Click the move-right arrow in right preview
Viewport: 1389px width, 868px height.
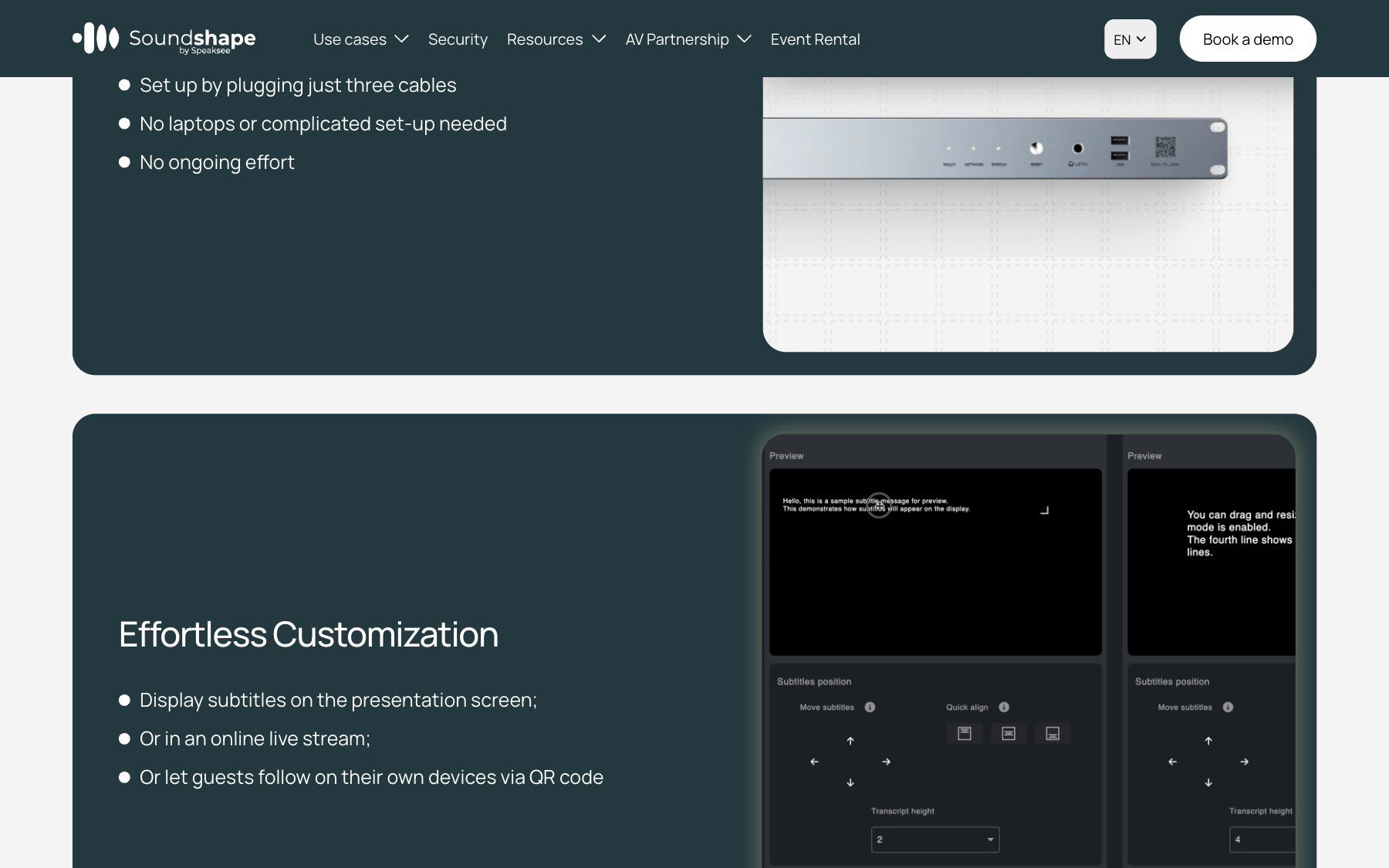point(1245,762)
